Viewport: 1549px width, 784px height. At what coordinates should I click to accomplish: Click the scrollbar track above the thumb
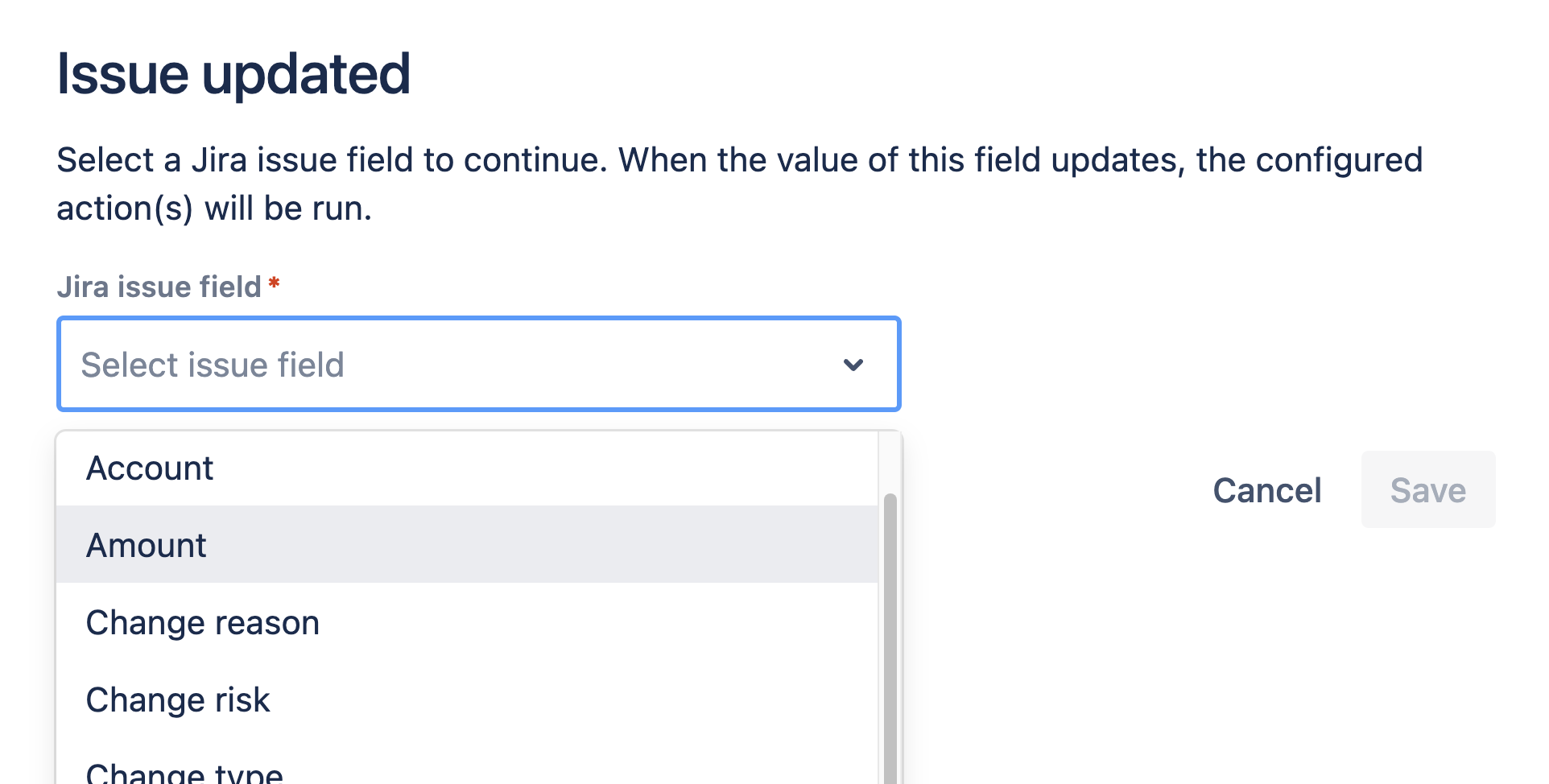point(890,463)
